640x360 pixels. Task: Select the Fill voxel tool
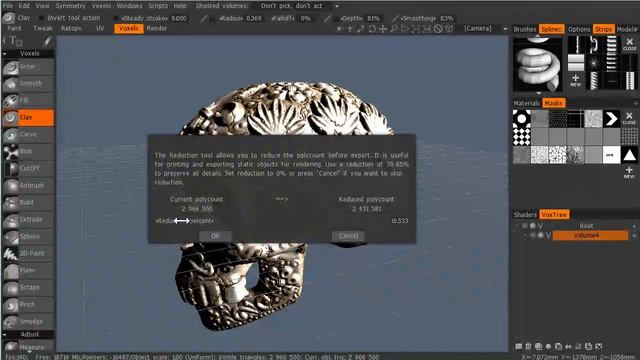(28, 100)
